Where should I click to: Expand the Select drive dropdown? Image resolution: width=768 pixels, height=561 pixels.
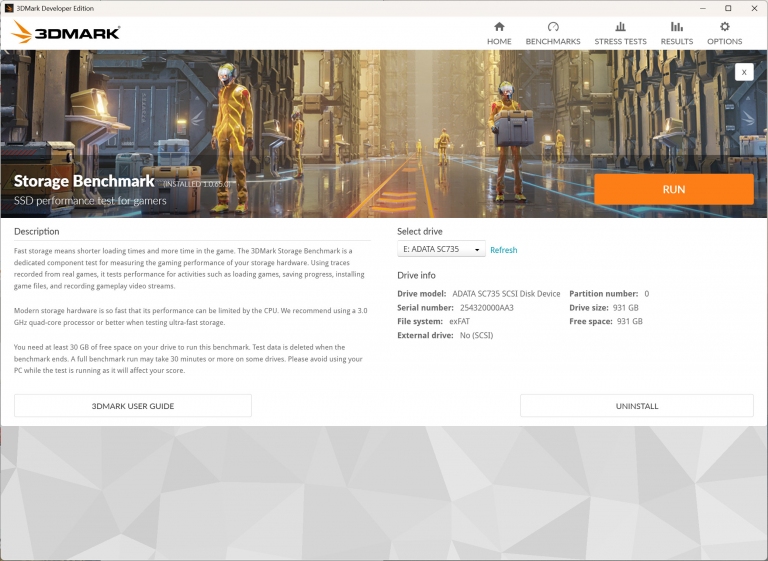click(x=441, y=250)
